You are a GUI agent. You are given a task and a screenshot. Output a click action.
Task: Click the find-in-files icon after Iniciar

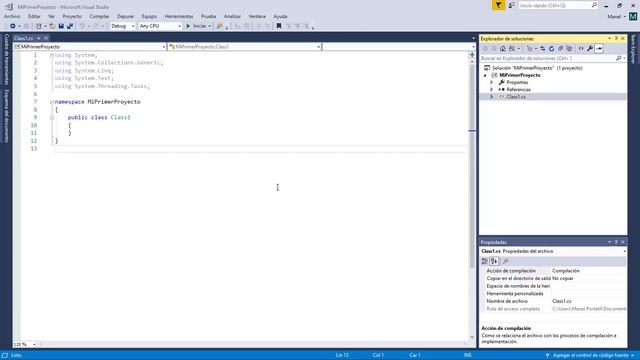[220, 26]
